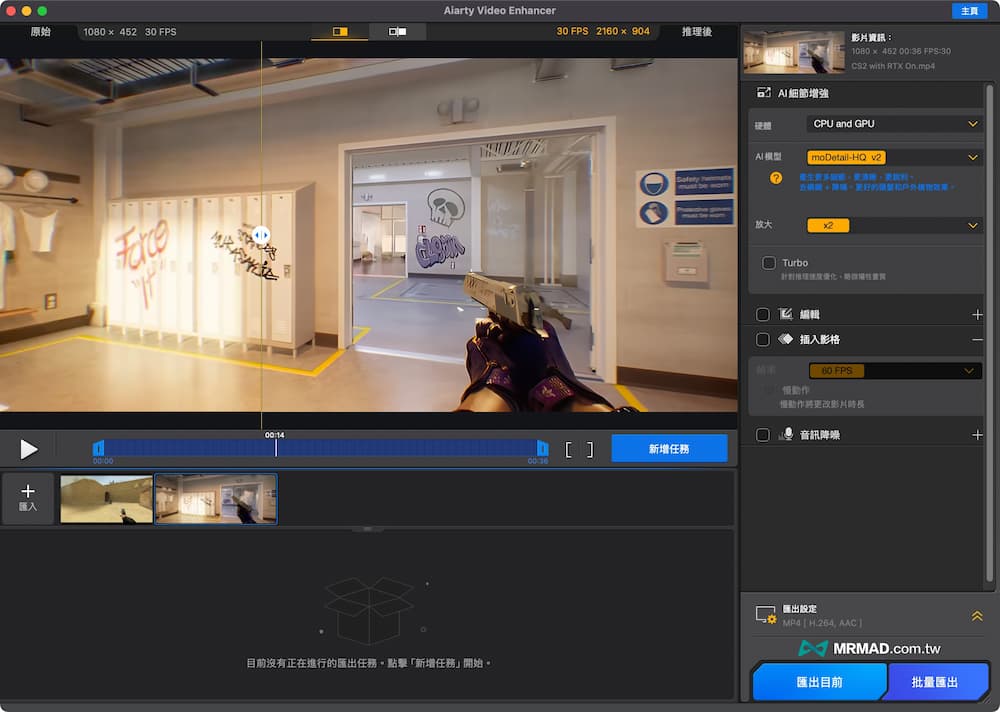This screenshot has width=1000, height=712.
Task: Open the CPU and GPU hardware dropdown
Action: pos(894,124)
